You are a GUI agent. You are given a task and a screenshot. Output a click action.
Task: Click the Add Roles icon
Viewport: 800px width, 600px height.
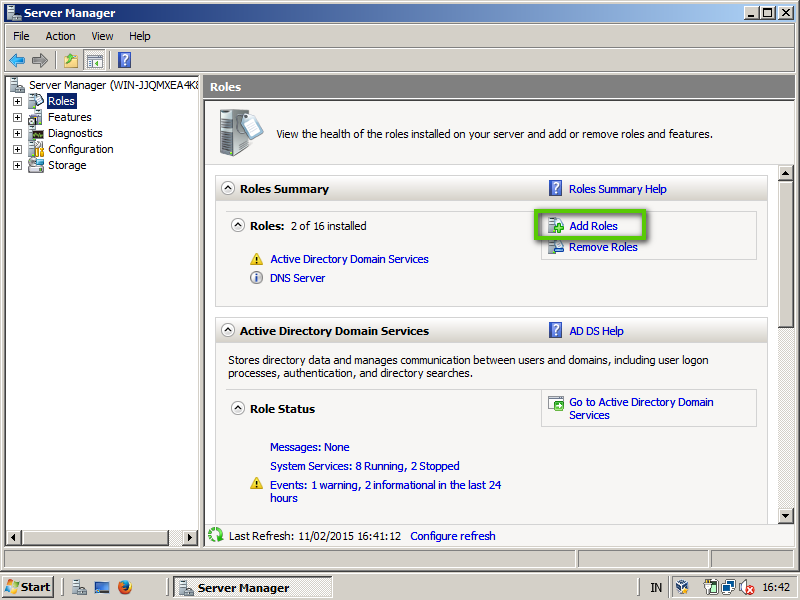(556, 226)
